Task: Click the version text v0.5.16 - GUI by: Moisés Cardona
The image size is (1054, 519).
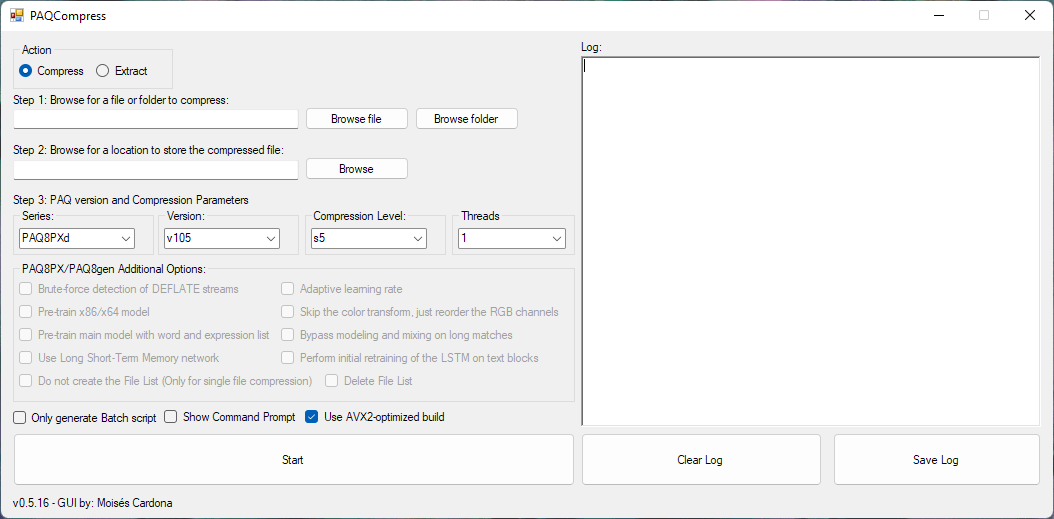Action: click(93, 503)
